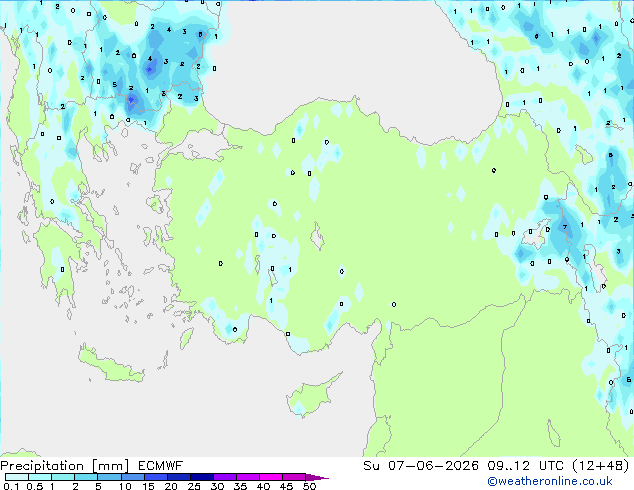Click the forecast offset '(12+48)'
This screenshot has height=490, width=634.
pyautogui.click(x=601, y=466)
